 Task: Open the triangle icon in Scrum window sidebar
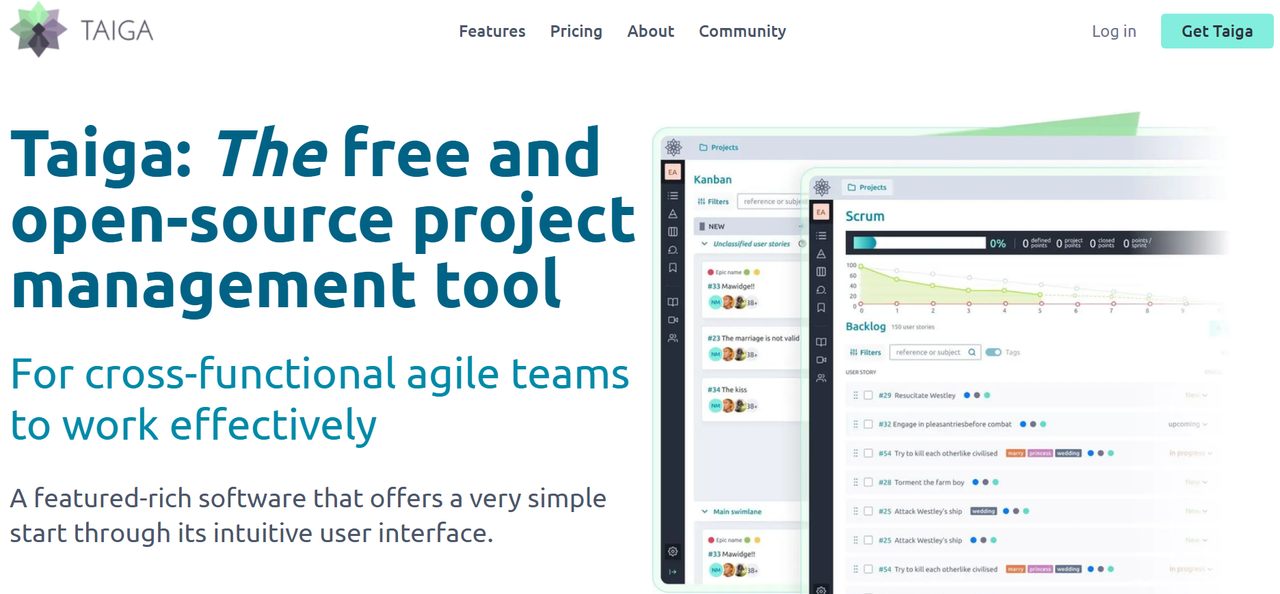coord(821,254)
